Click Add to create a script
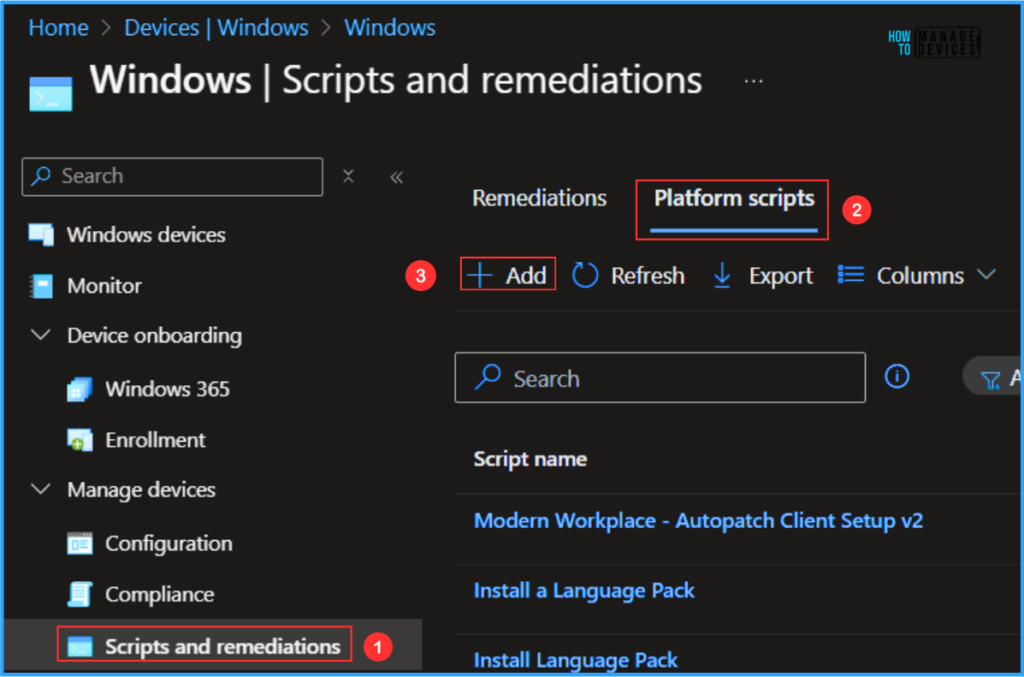The image size is (1024, 677). pyautogui.click(x=508, y=275)
